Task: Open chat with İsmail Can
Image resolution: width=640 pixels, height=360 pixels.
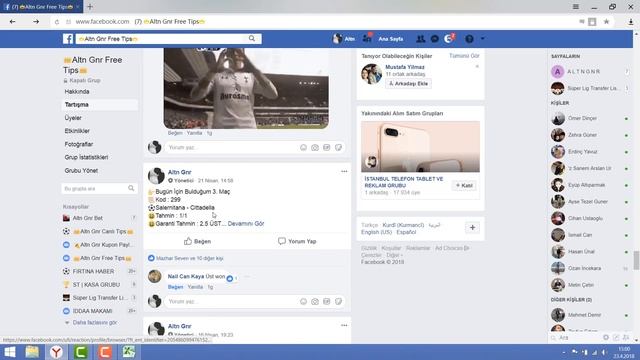Action: pyautogui.click(x=580, y=235)
